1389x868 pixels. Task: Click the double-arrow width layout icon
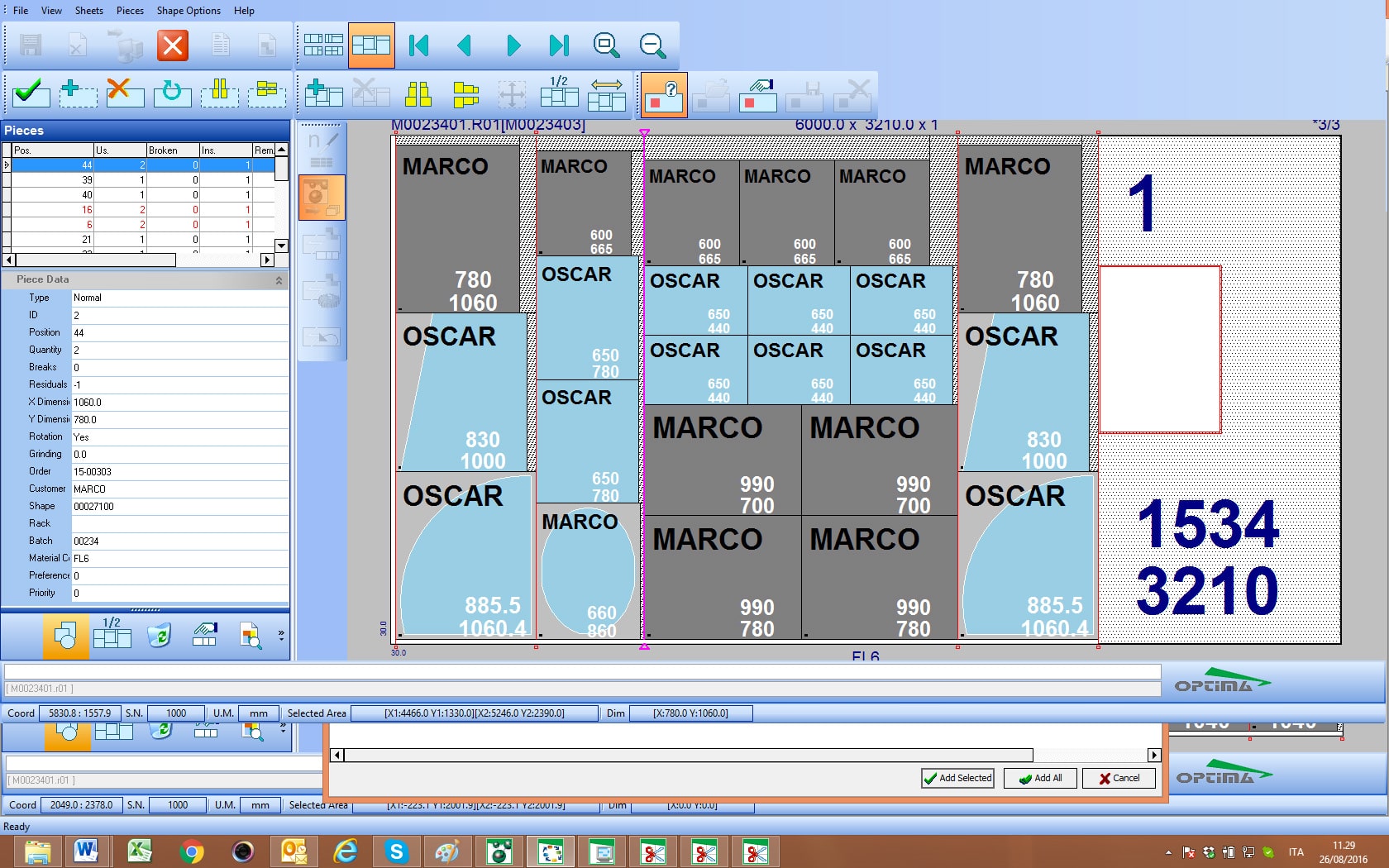click(606, 94)
